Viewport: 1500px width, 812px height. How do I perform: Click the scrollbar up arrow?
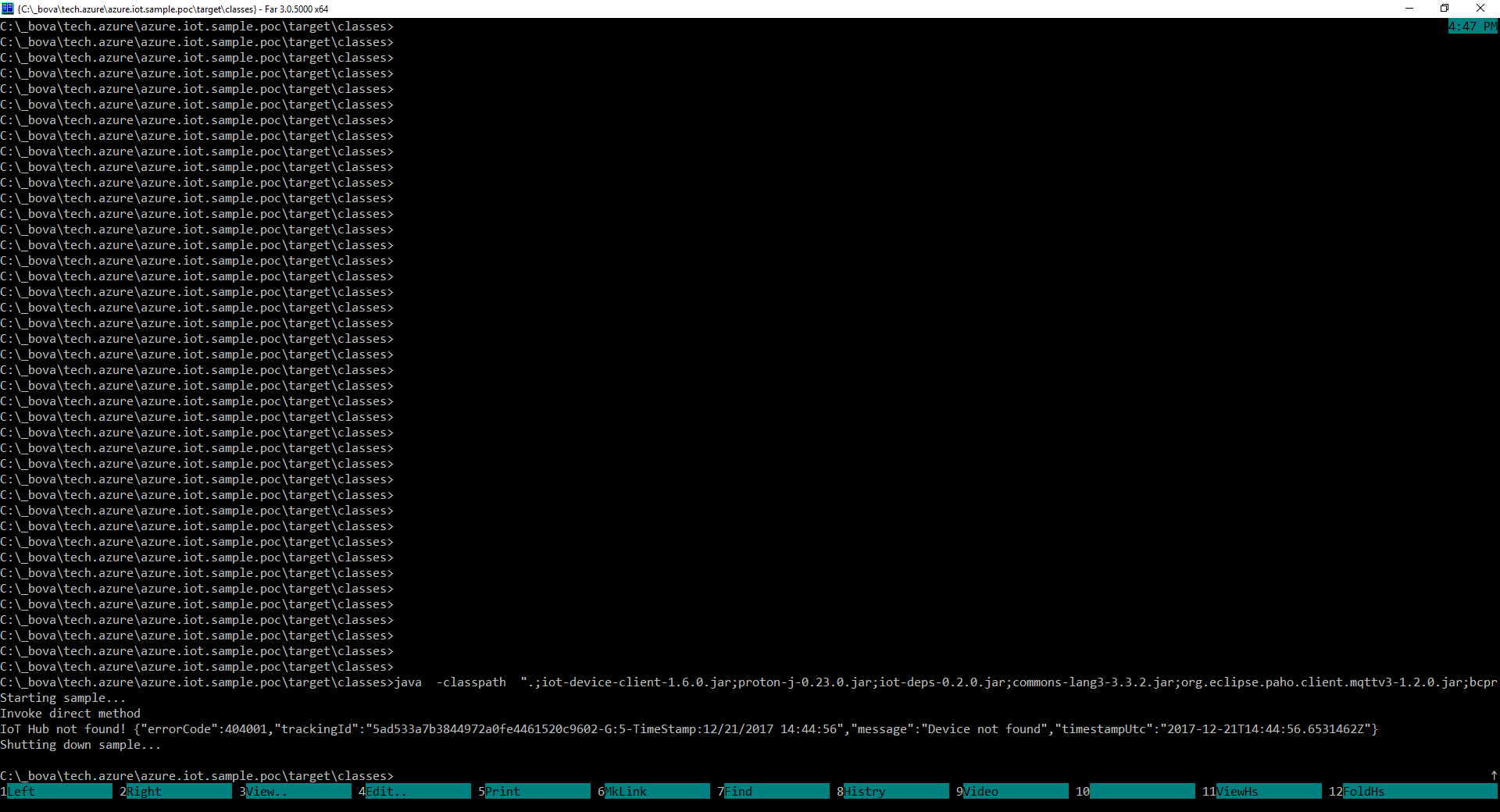point(1494,776)
